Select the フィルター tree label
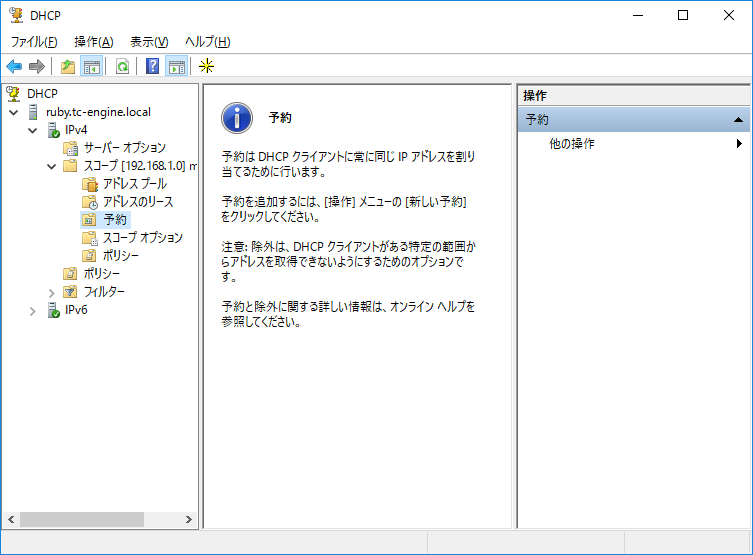This screenshot has height=555, width=753. click(104, 292)
